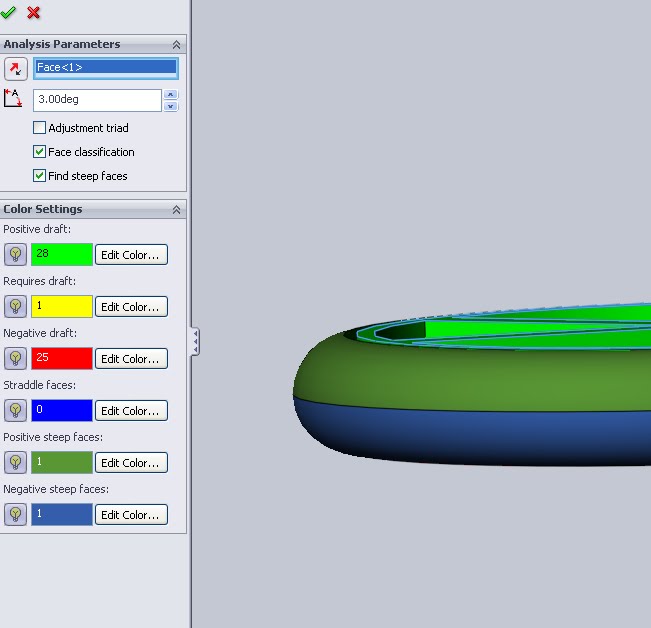Click the Analysis Parameters section header

[x=93, y=44]
